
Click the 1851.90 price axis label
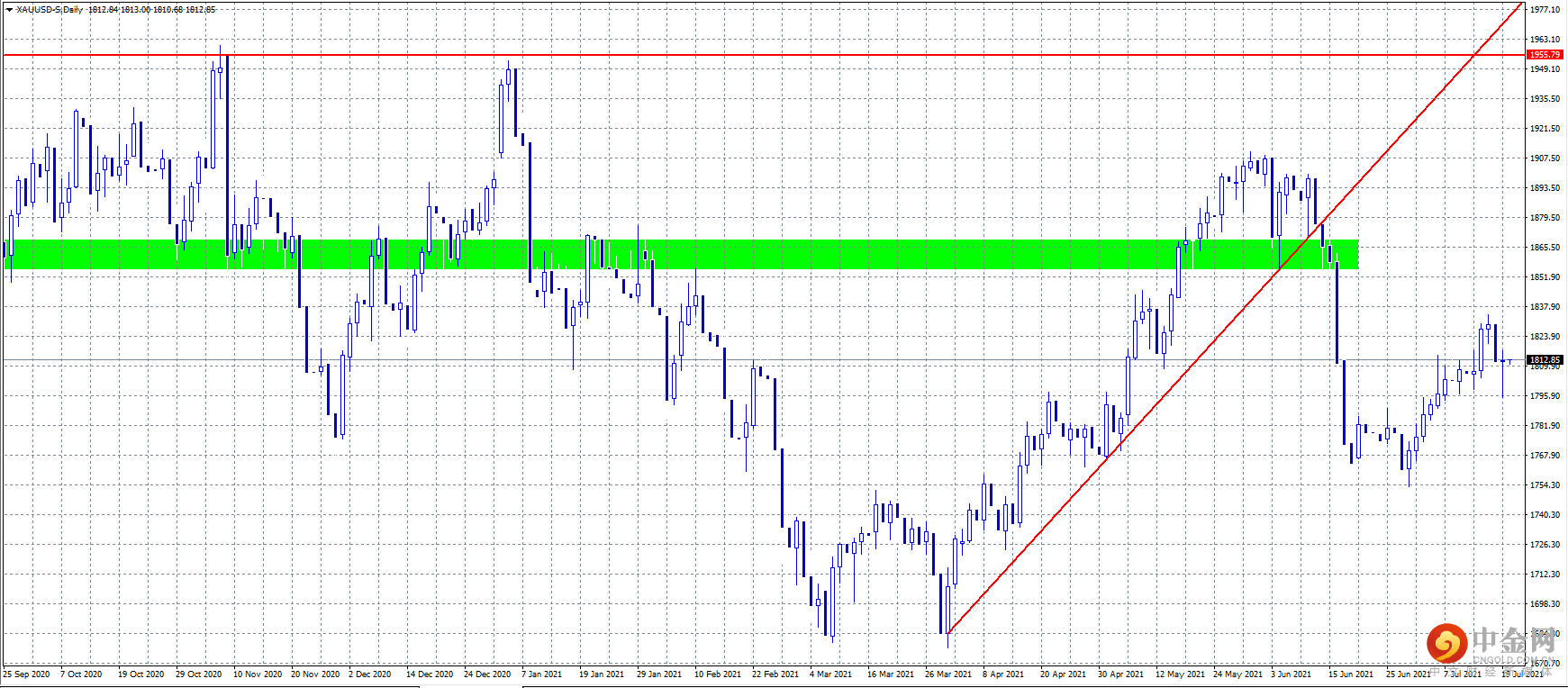[x=1545, y=277]
